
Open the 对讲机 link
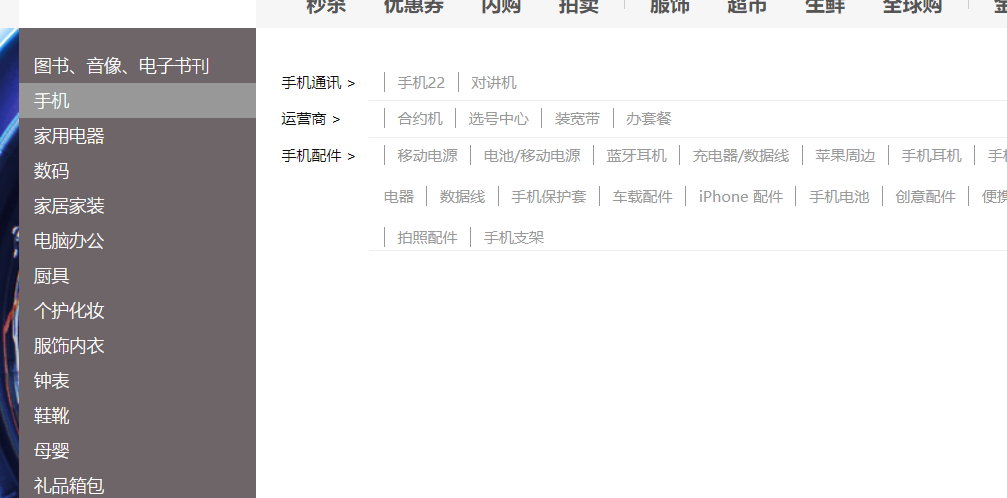coord(493,83)
